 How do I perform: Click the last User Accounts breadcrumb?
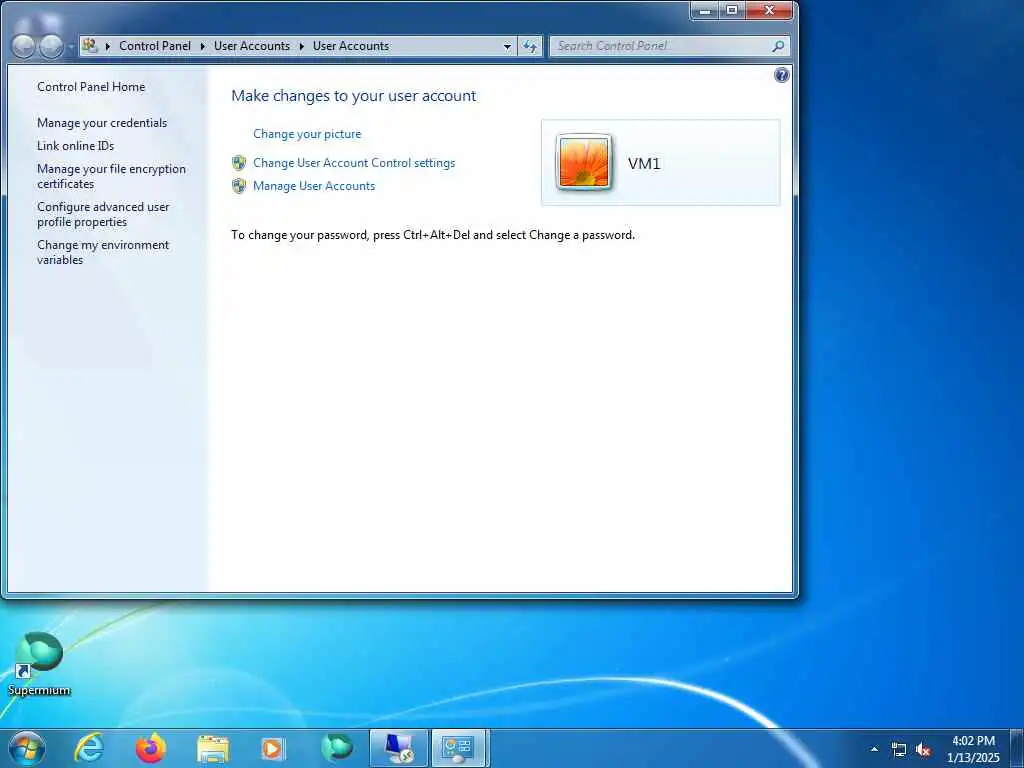click(351, 46)
